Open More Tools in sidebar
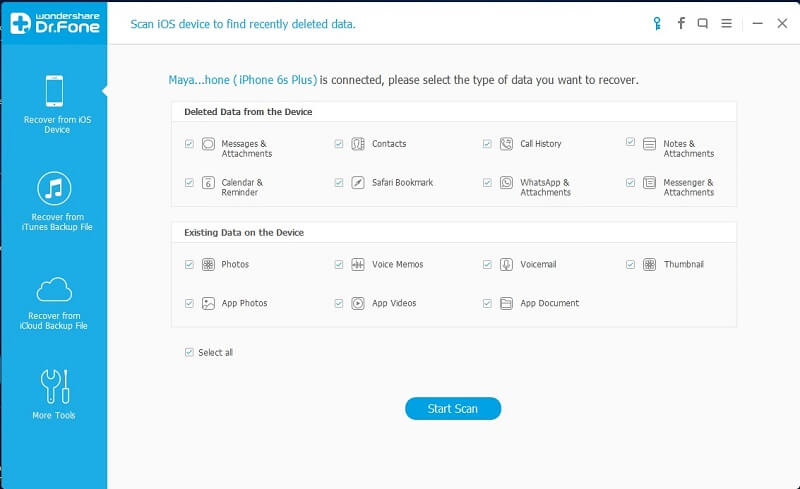The height and width of the screenshot is (489, 800). tap(54, 393)
